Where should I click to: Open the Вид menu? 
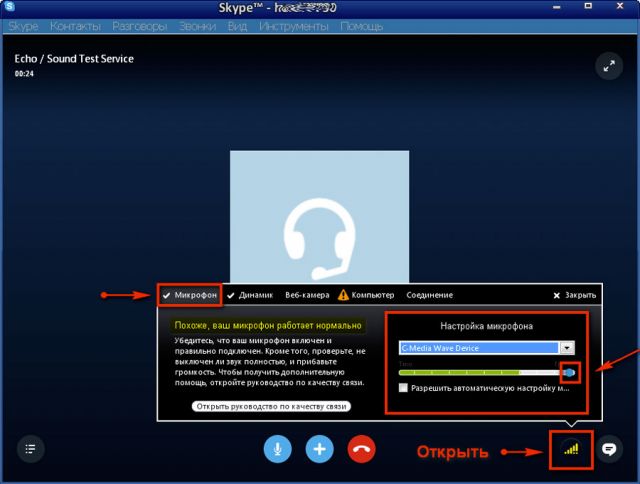[x=237, y=26]
